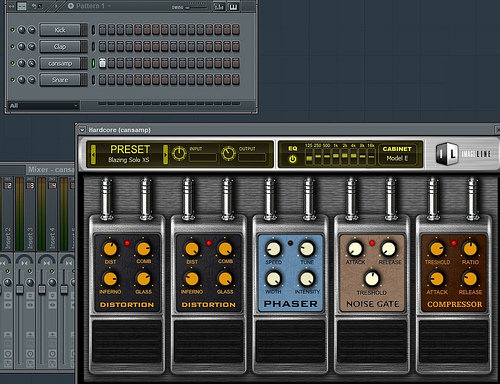The height and width of the screenshot is (384, 500).
Task: Click the Noise Gate TRESHOLD knob
Action: (372, 279)
